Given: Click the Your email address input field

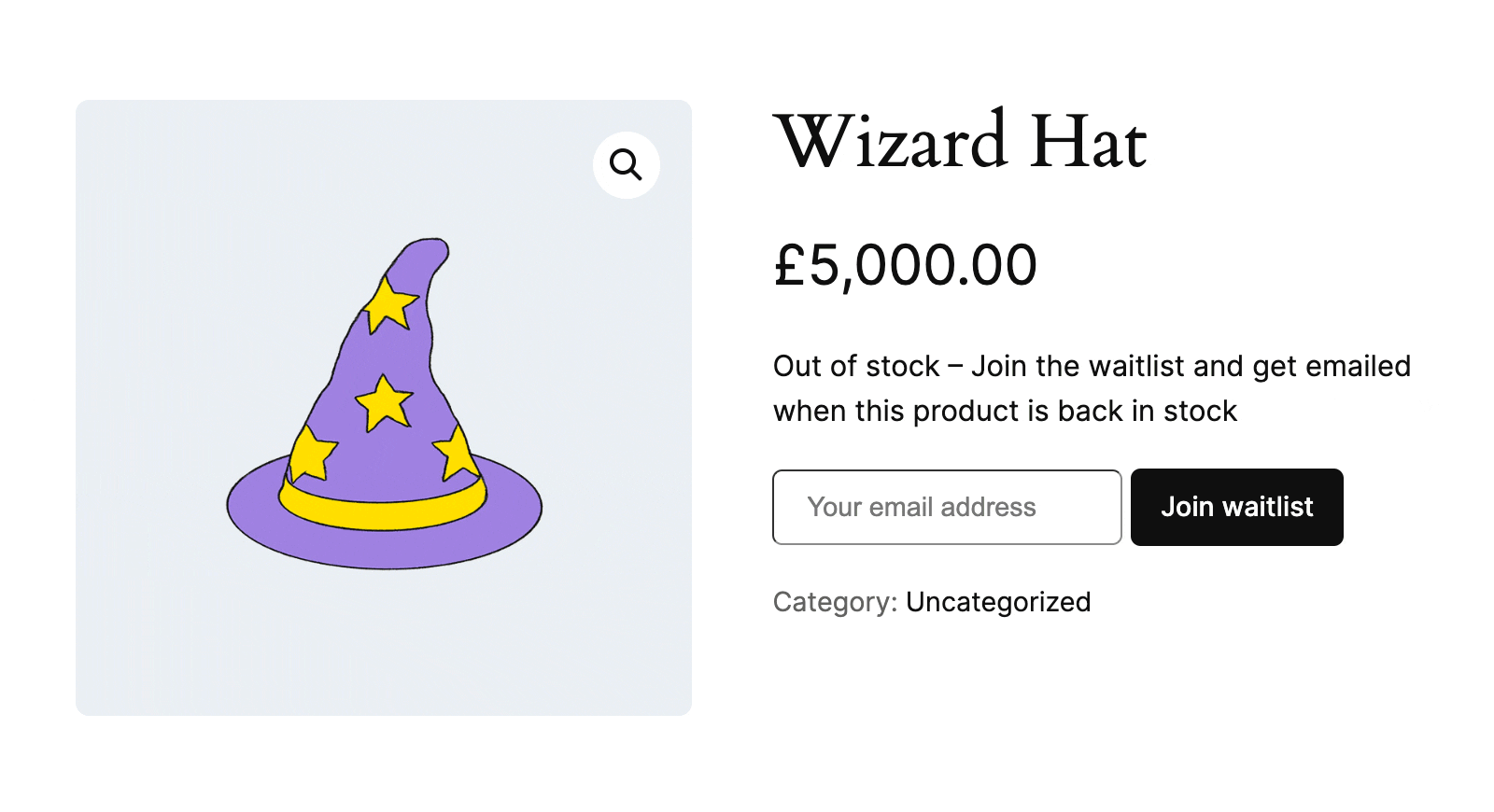Looking at the screenshot, I should pyautogui.click(x=946, y=507).
